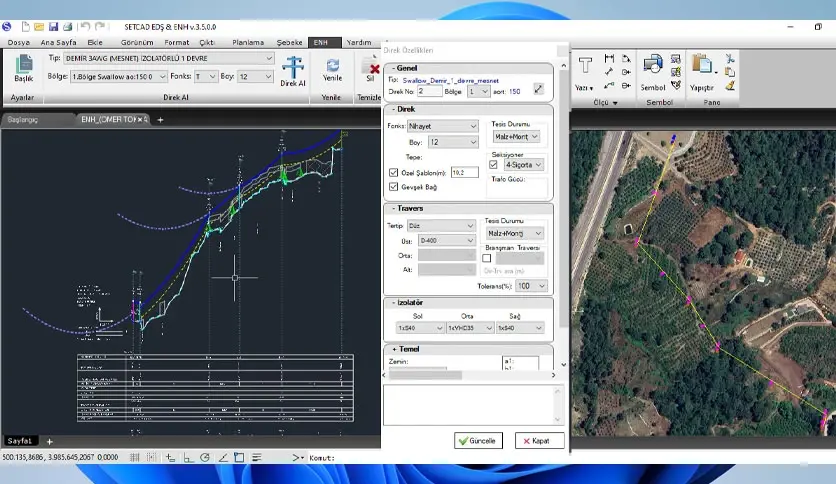This screenshot has width=836, height=484.
Task: Open the Başlık settings icon
Action: click(23, 64)
